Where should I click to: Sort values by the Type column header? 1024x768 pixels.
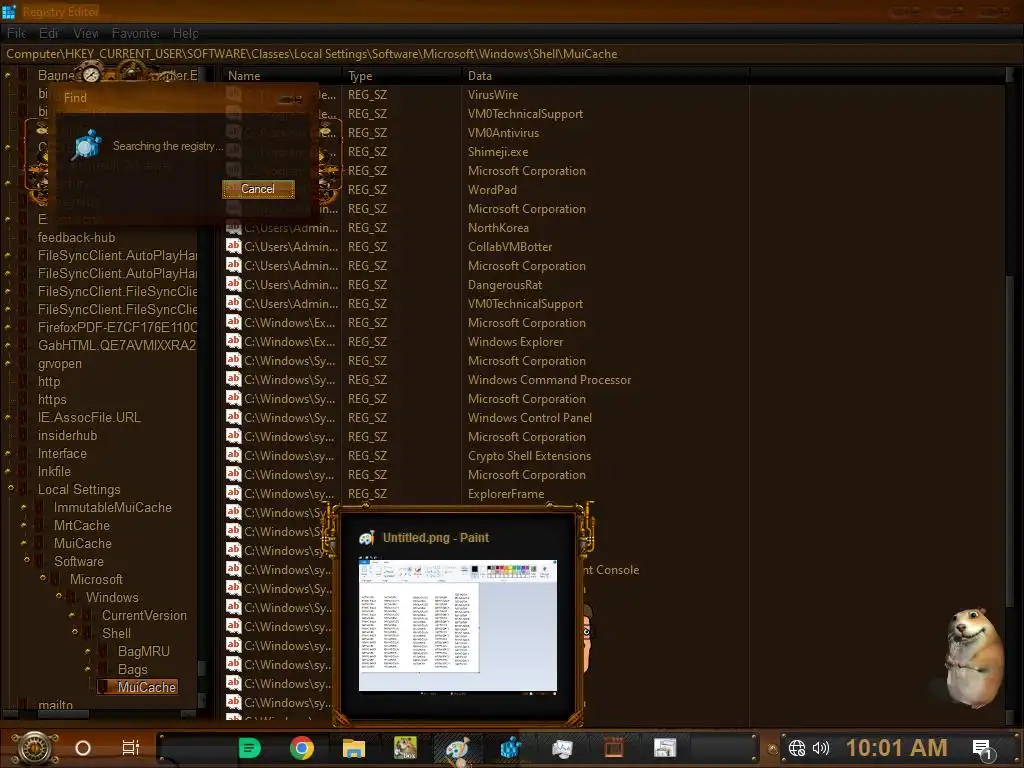[401, 76]
